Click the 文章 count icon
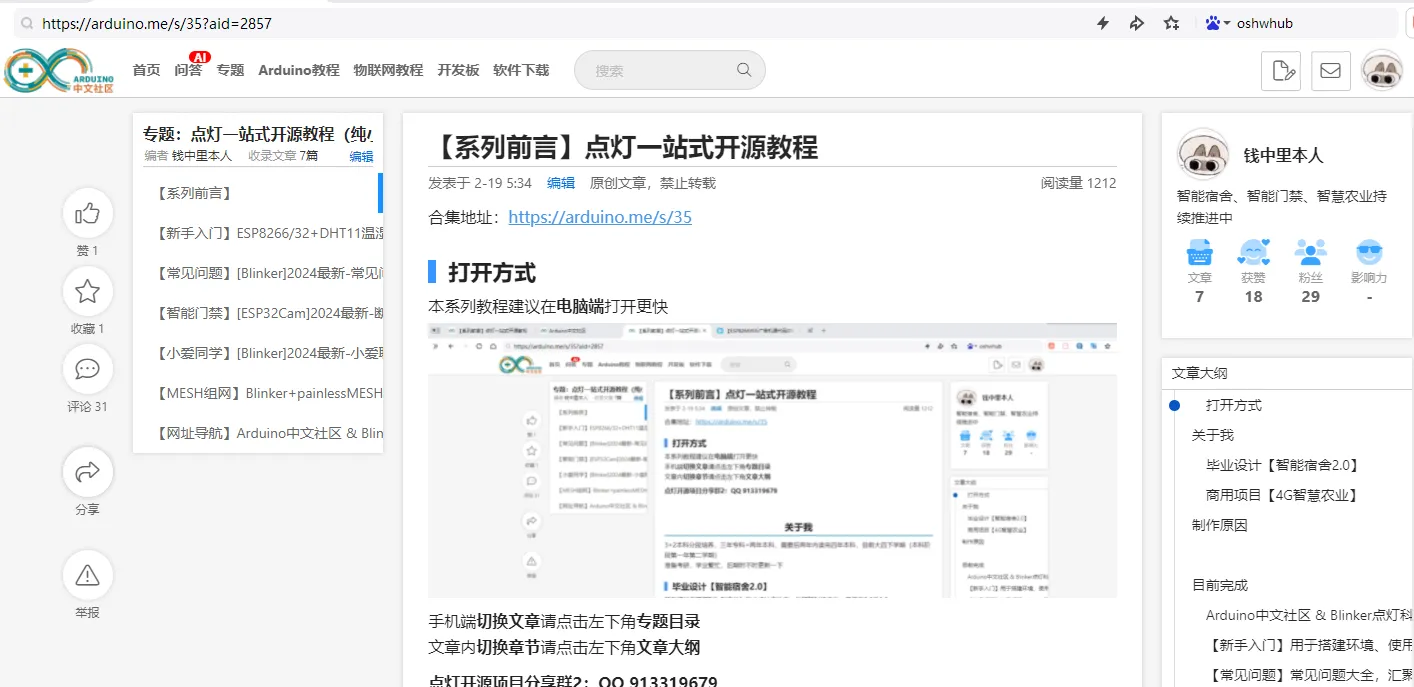The image size is (1414, 687). click(x=1199, y=252)
